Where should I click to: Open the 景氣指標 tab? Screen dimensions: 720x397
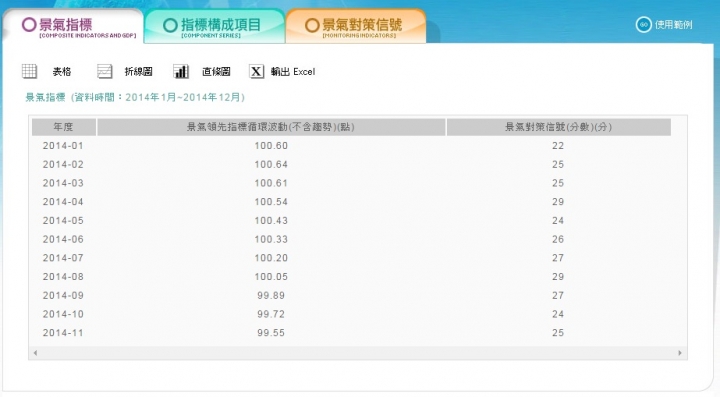(73, 27)
